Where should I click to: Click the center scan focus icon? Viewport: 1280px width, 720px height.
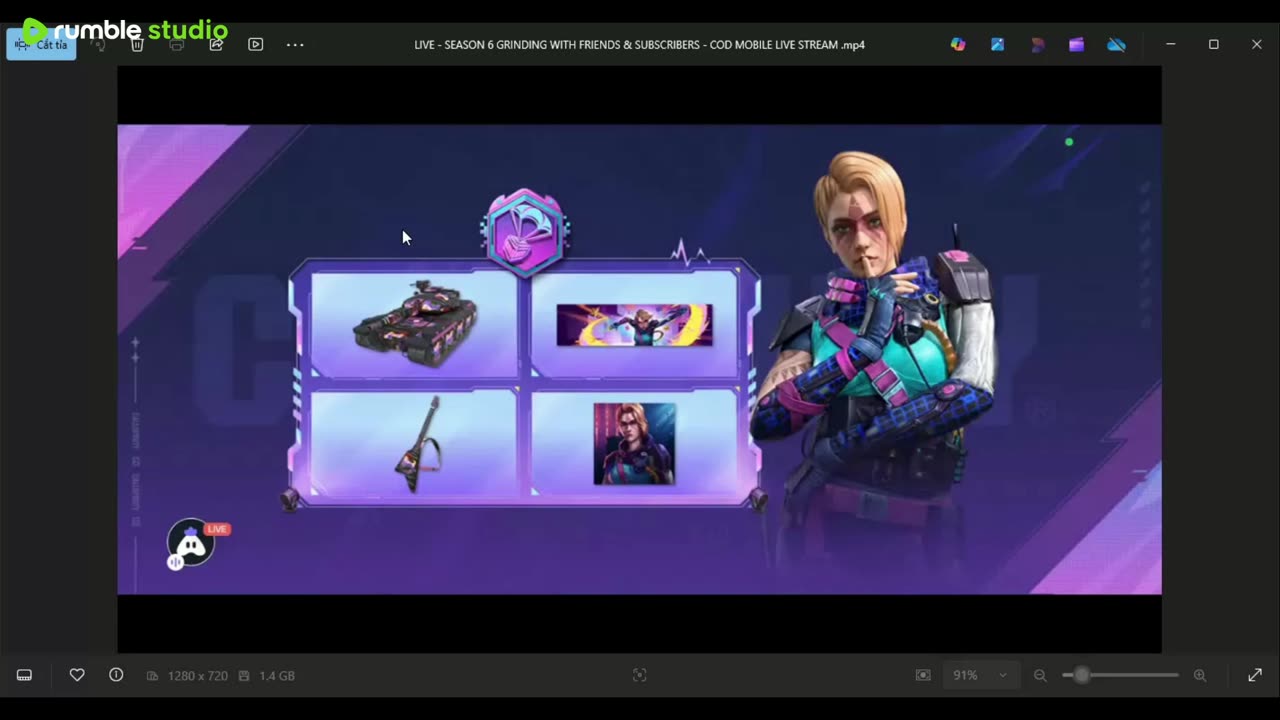(x=640, y=675)
